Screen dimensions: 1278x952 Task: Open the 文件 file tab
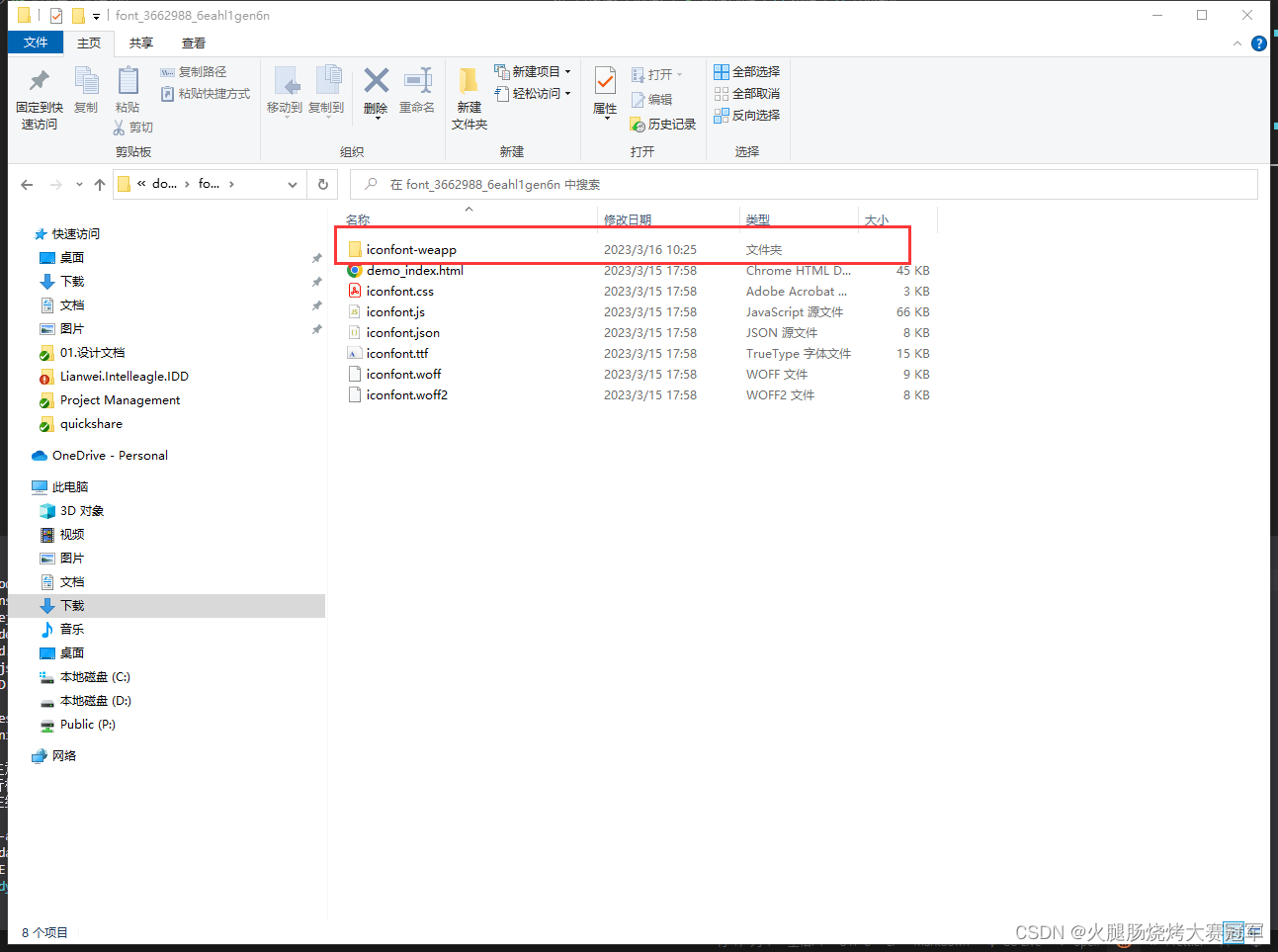36,43
